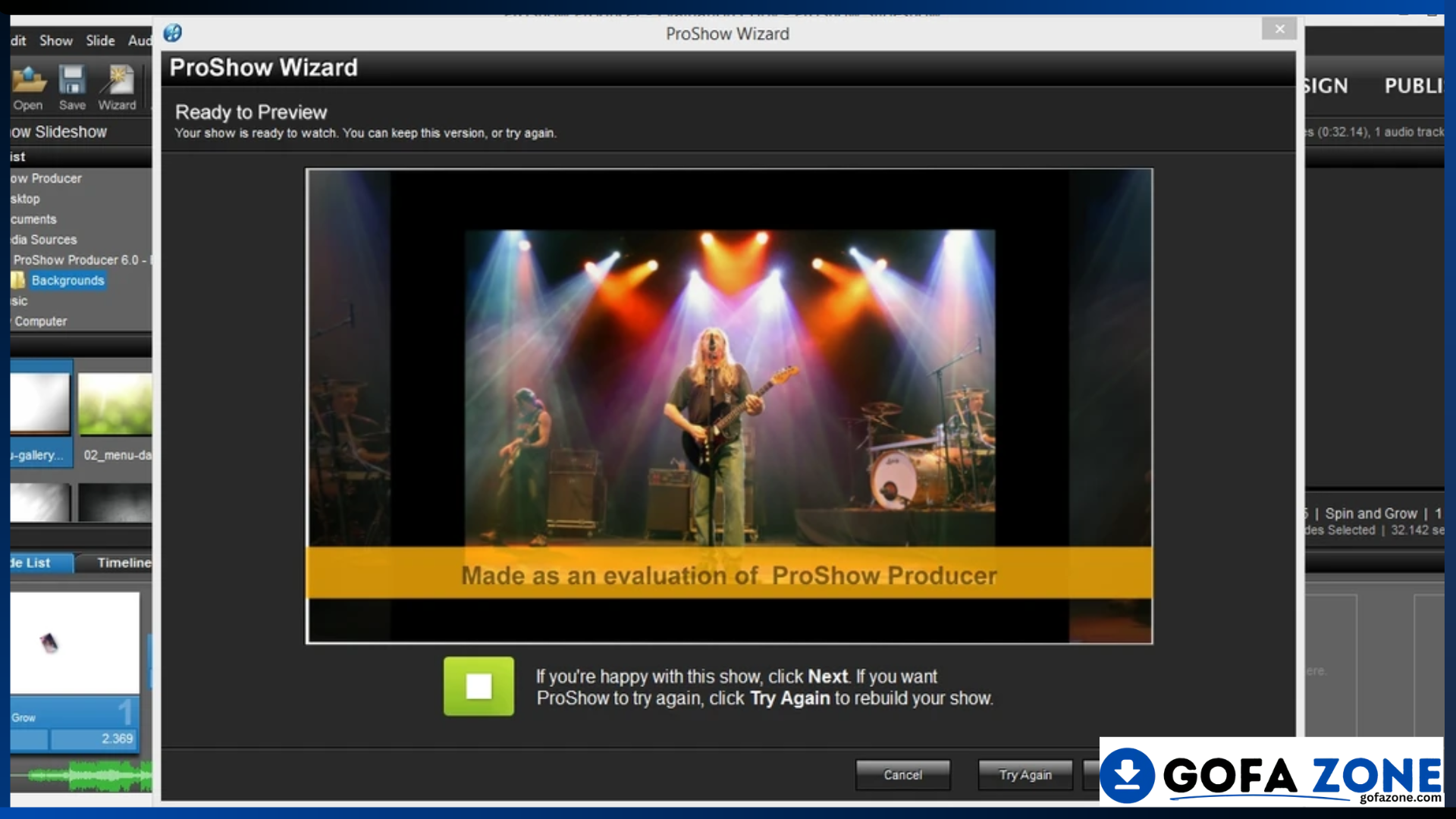Select the Desktop entry in the folder list
1456x819 pixels.
click(25, 199)
